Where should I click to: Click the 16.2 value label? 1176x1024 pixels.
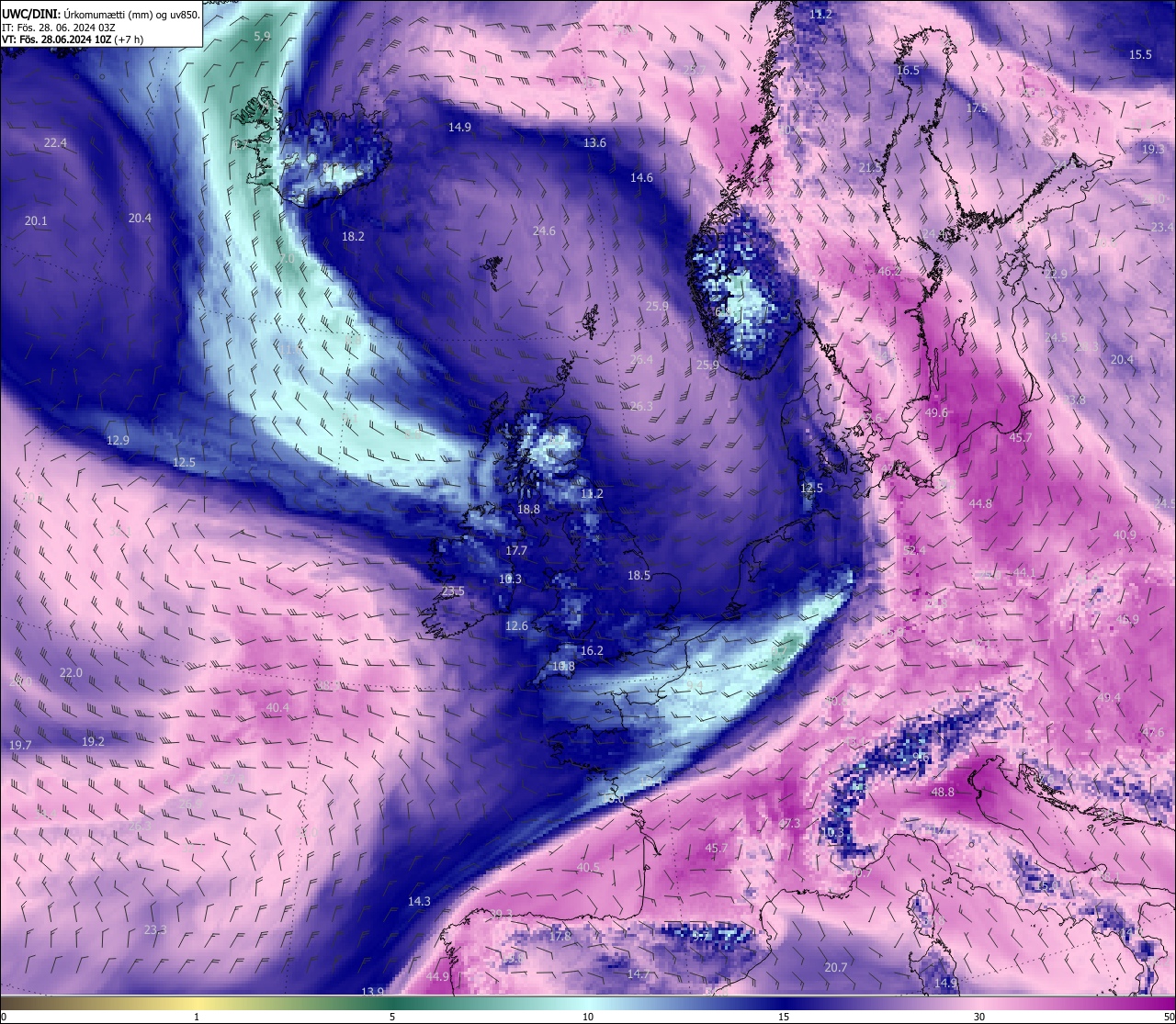pyautogui.click(x=592, y=650)
